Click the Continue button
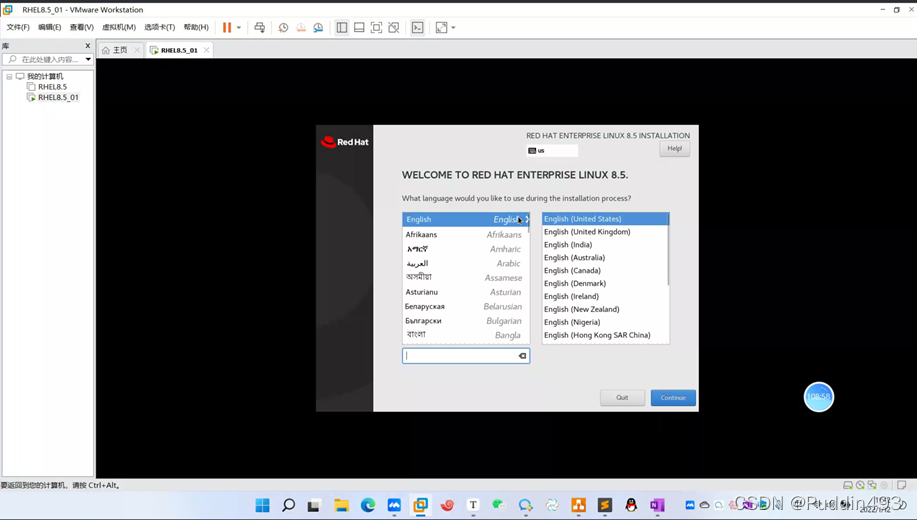 pyautogui.click(x=673, y=398)
